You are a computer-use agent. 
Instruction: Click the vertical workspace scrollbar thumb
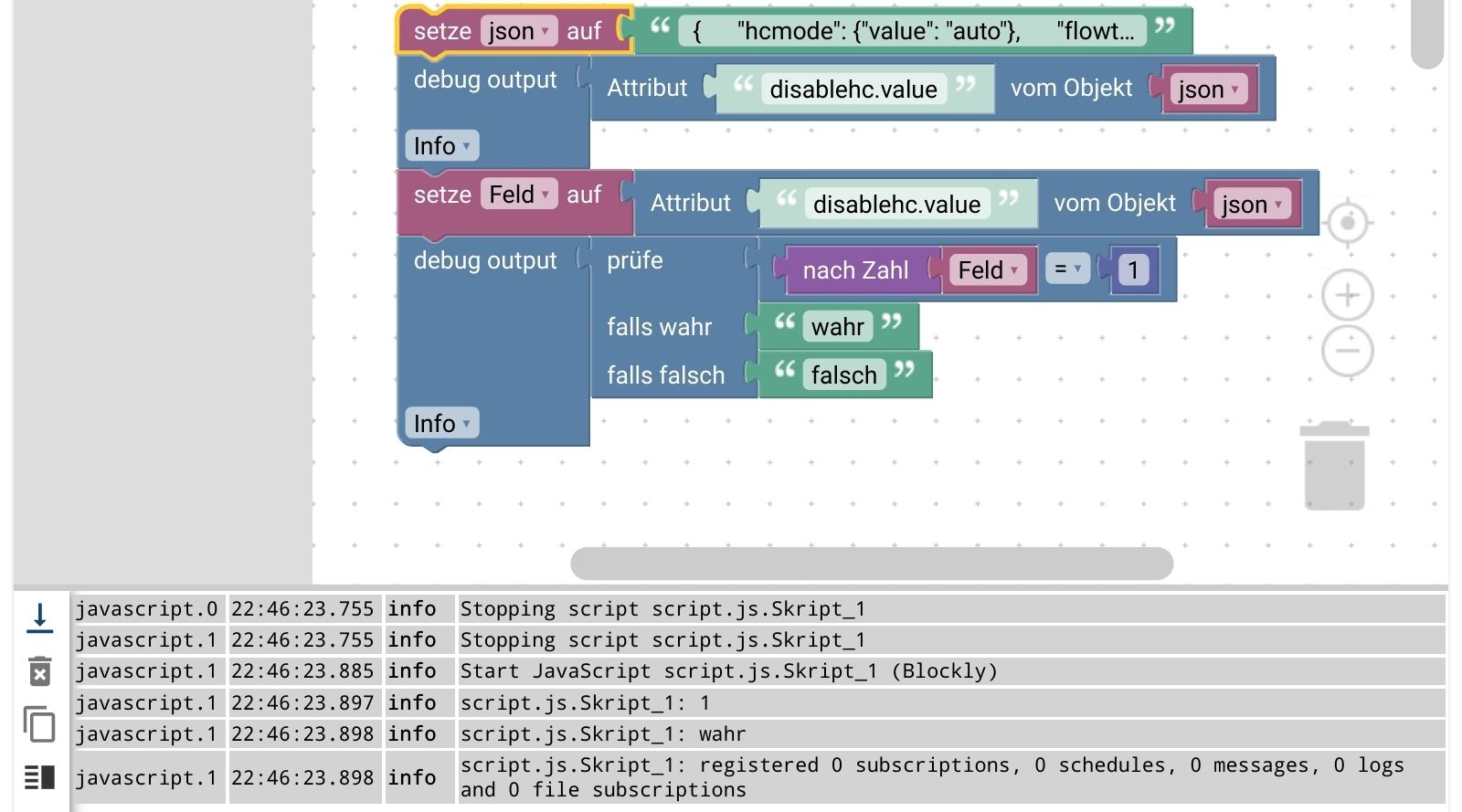1426,34
